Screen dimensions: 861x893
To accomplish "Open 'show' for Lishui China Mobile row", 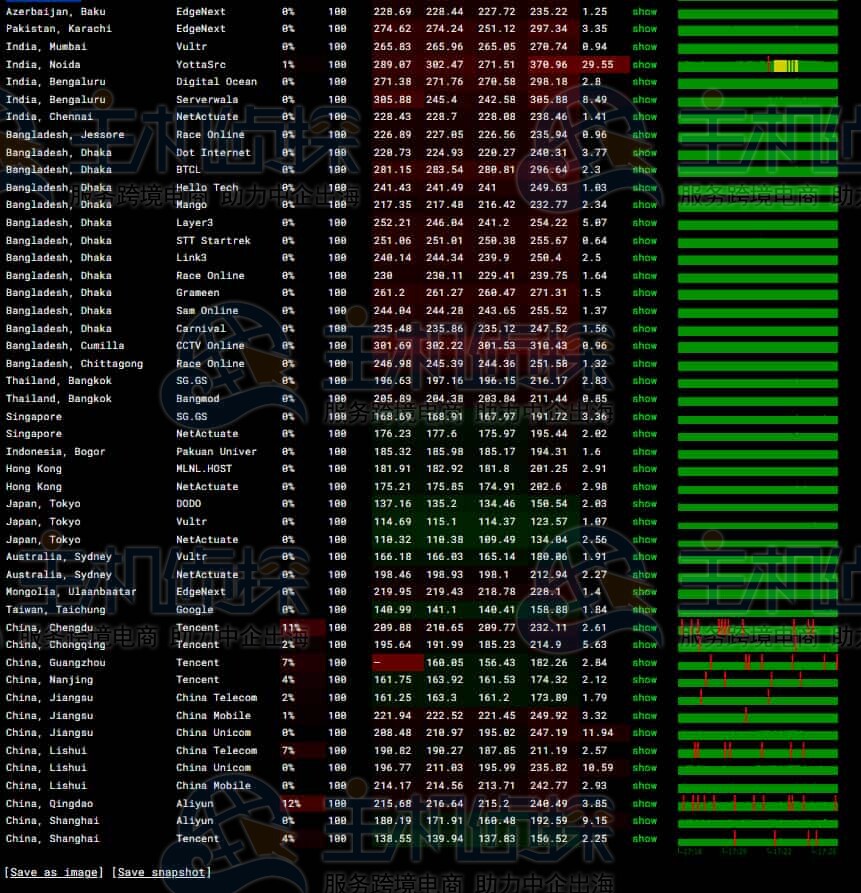I will 644,786.
